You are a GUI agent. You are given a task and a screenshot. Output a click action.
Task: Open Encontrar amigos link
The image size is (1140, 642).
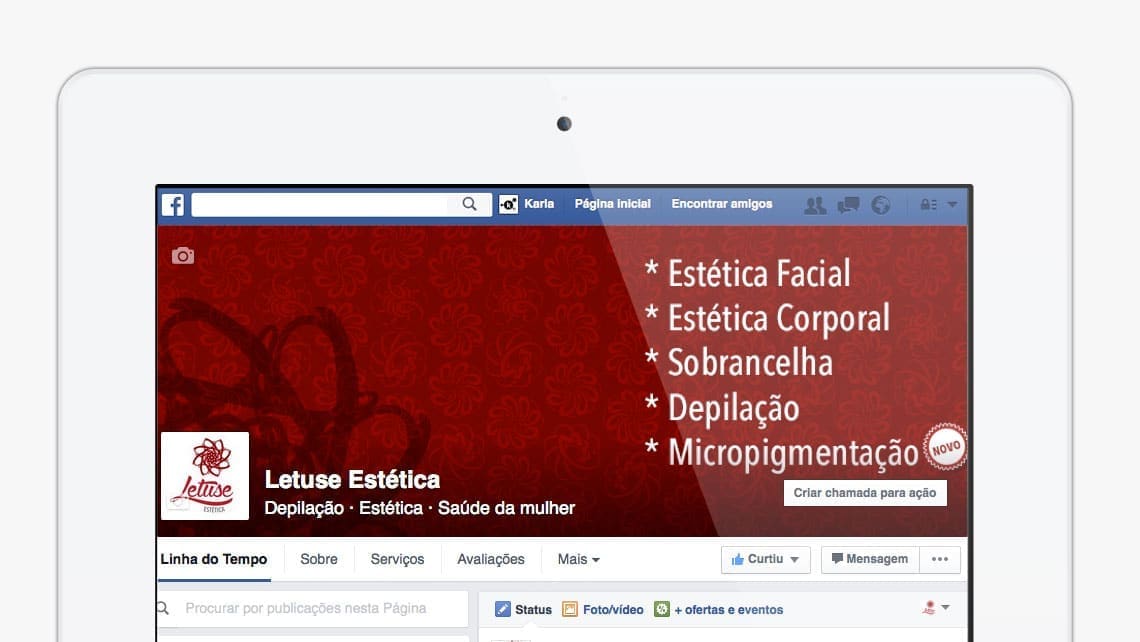point(721,204)
